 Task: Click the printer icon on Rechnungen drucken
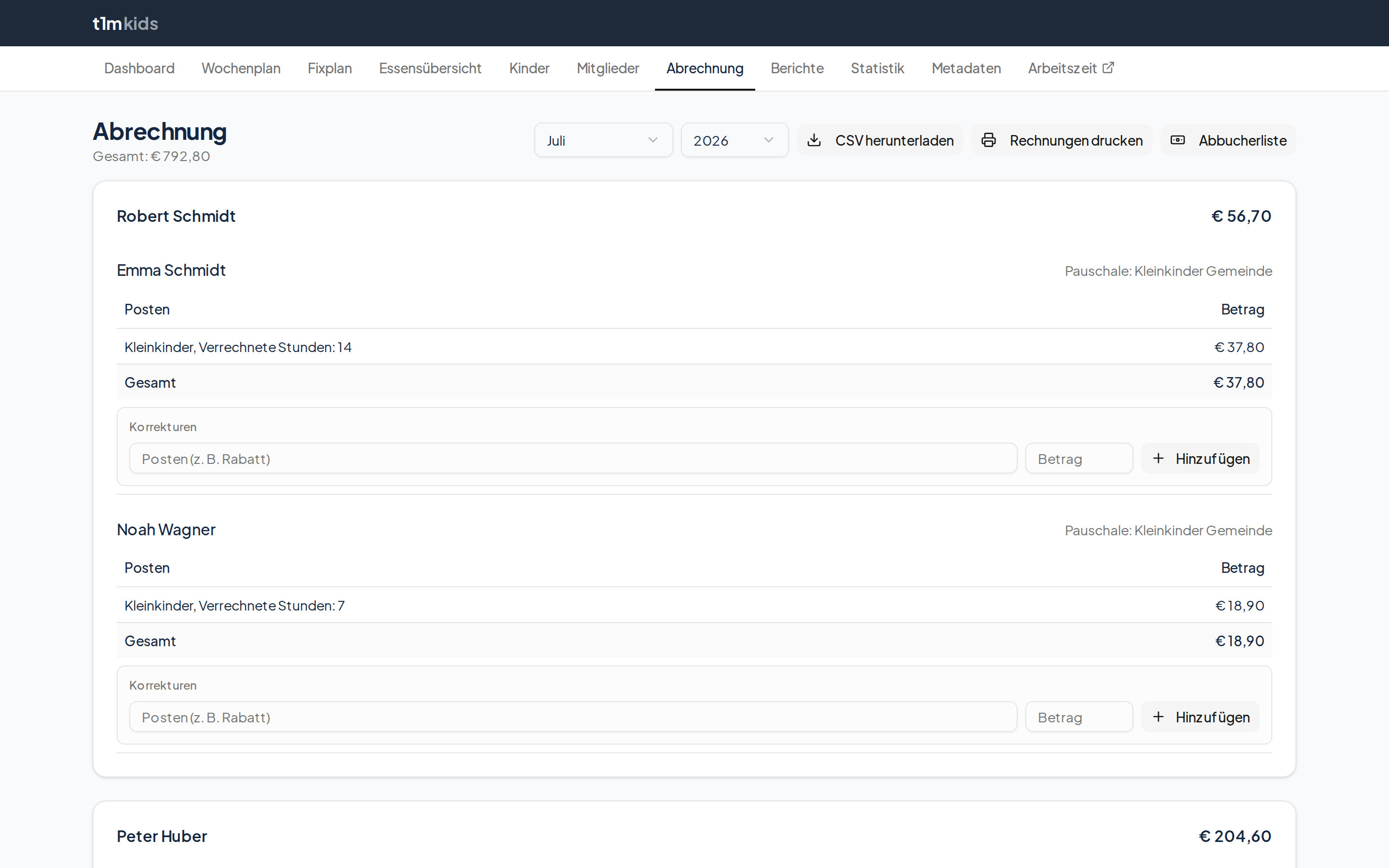click(x=988, y=140)
